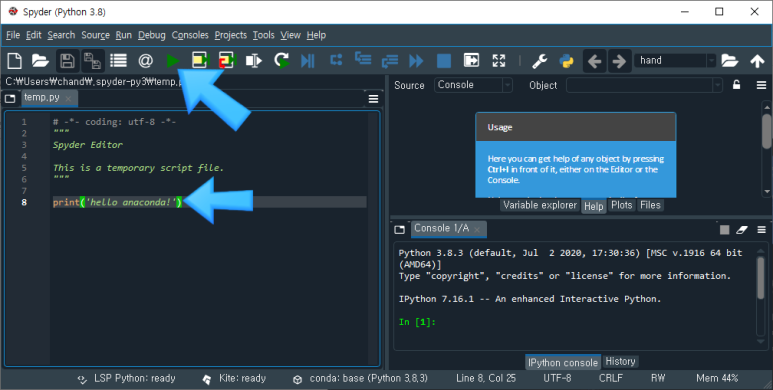Switch to the Variable explorer tab
The height and width of the screenshot is (390, 773).
coord(540,205)
